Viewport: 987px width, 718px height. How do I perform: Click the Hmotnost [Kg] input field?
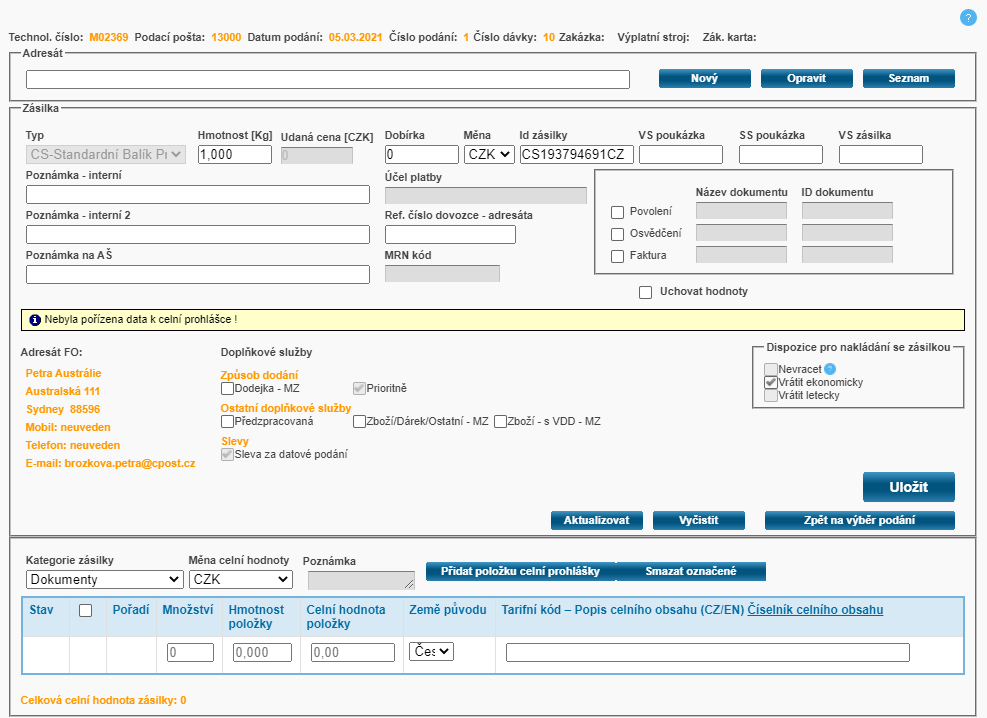[x=234, y=154]
